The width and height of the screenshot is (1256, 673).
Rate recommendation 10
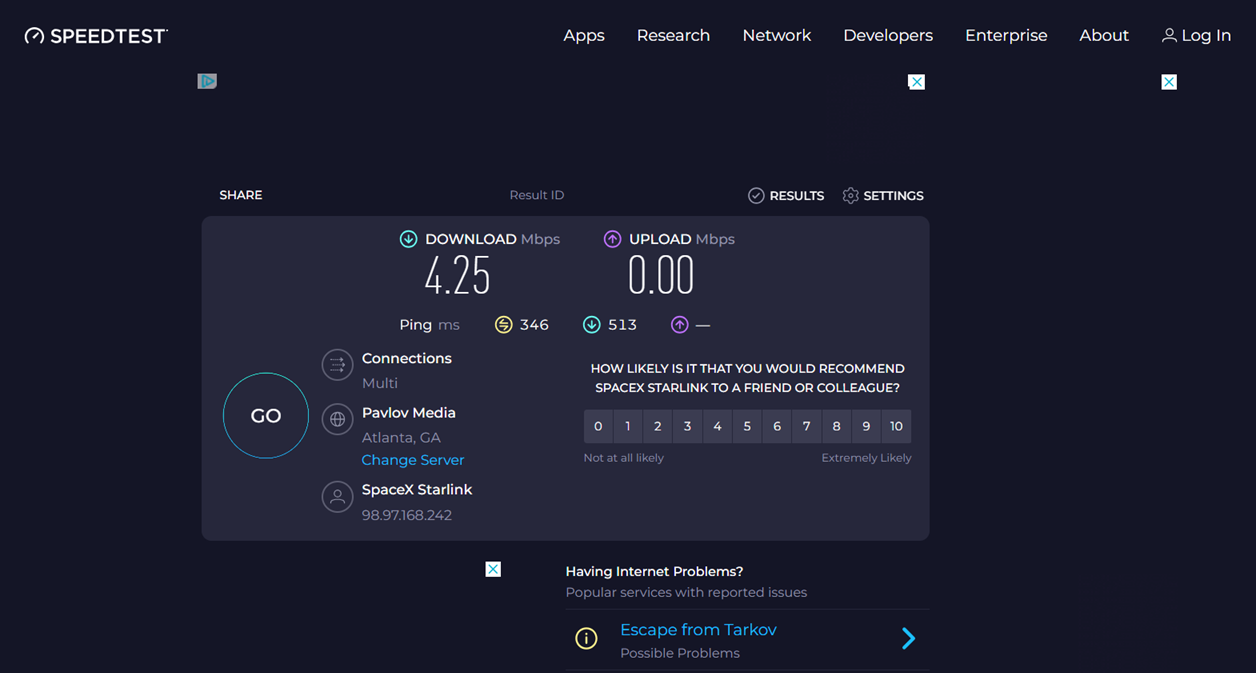(x=896, y=426)
